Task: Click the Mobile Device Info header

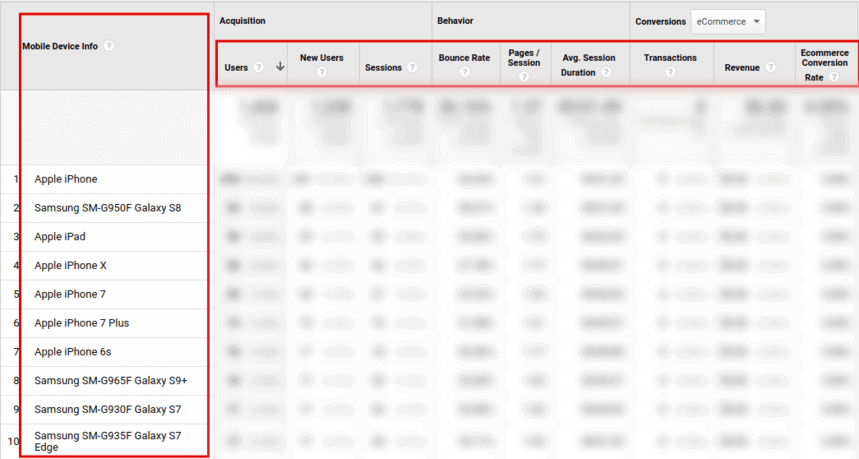Action: tap(60, 46)
